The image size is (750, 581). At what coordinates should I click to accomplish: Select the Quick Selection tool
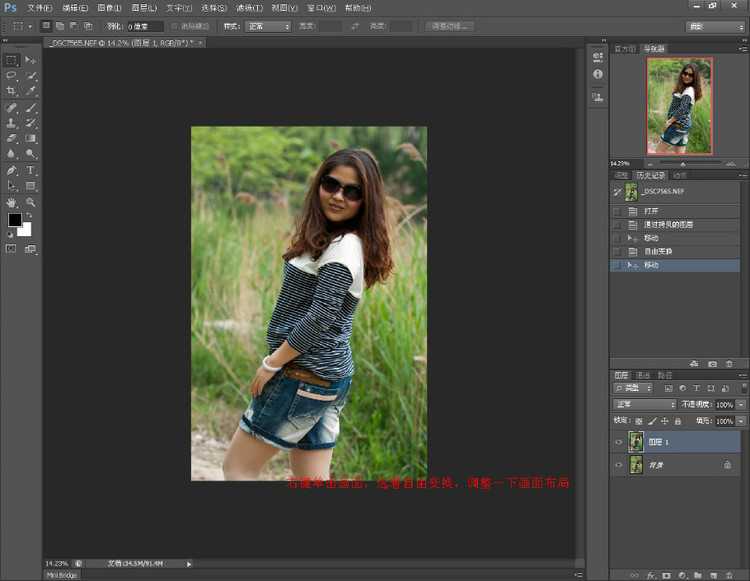[x=31, y=75]
